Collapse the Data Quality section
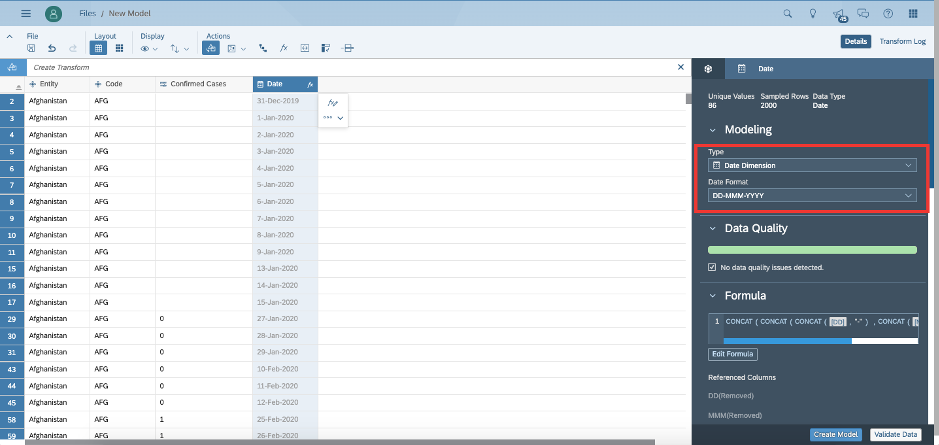 [712, 229]
